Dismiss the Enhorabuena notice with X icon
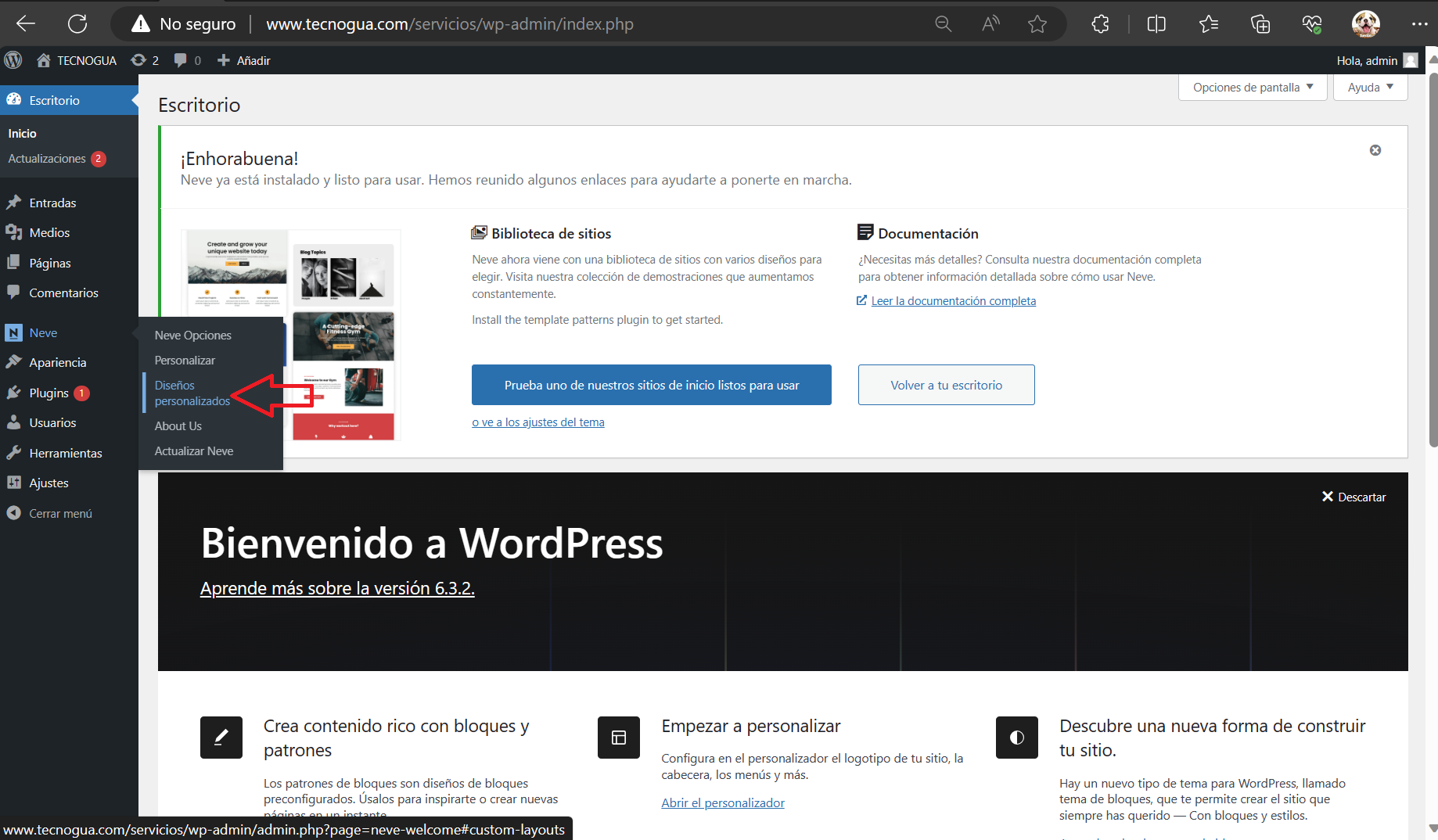 1375,150
